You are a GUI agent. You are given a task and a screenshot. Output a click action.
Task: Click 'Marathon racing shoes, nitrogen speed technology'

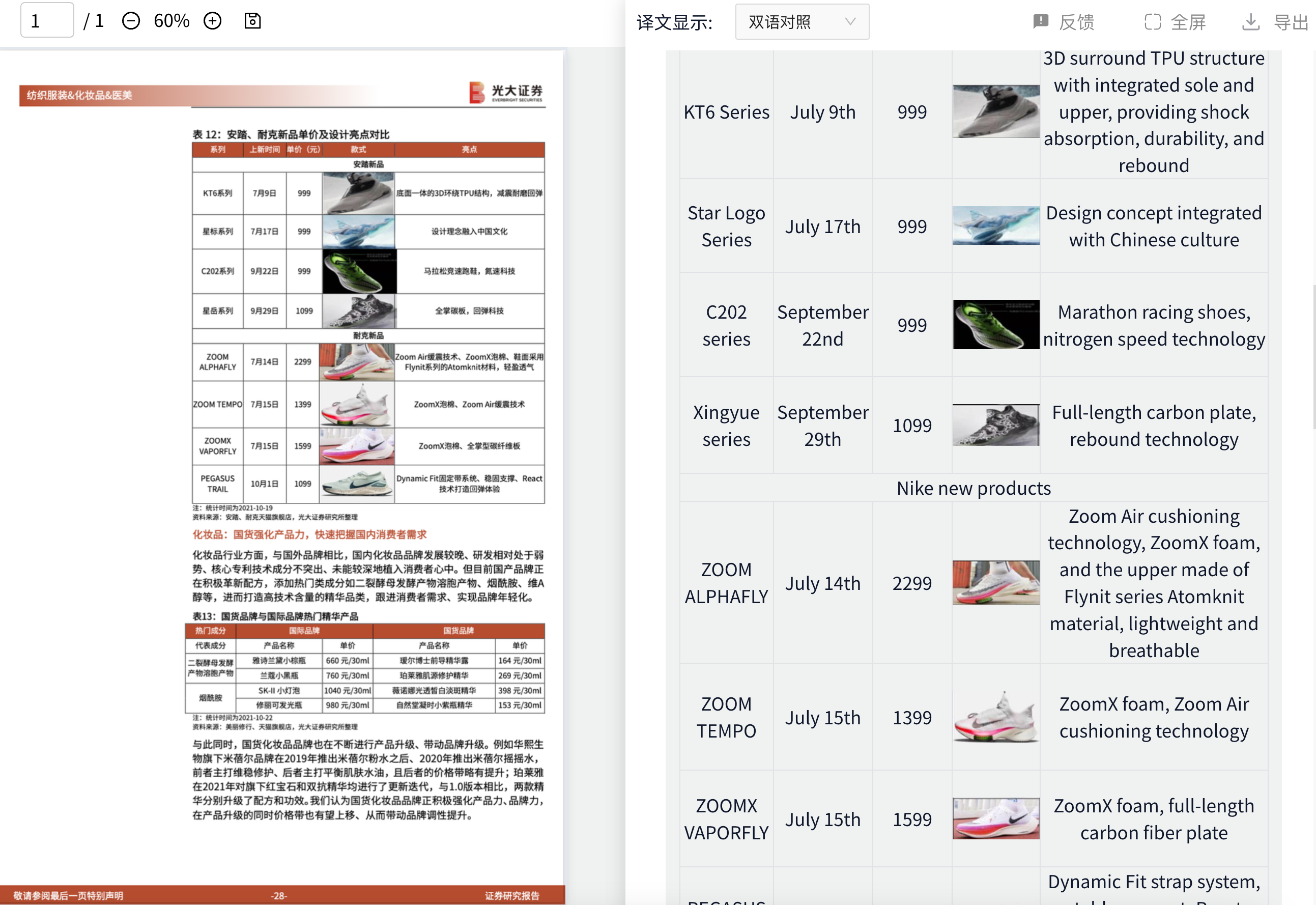click(x=1154, y=325)
